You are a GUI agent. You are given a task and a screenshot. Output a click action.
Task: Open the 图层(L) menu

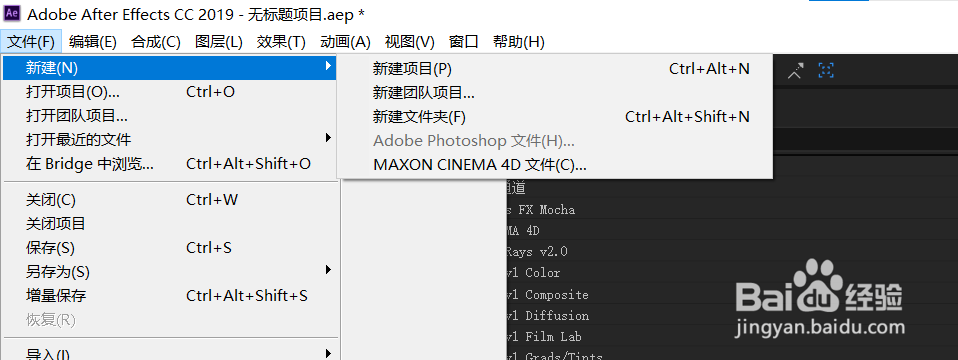coord(219,42)
